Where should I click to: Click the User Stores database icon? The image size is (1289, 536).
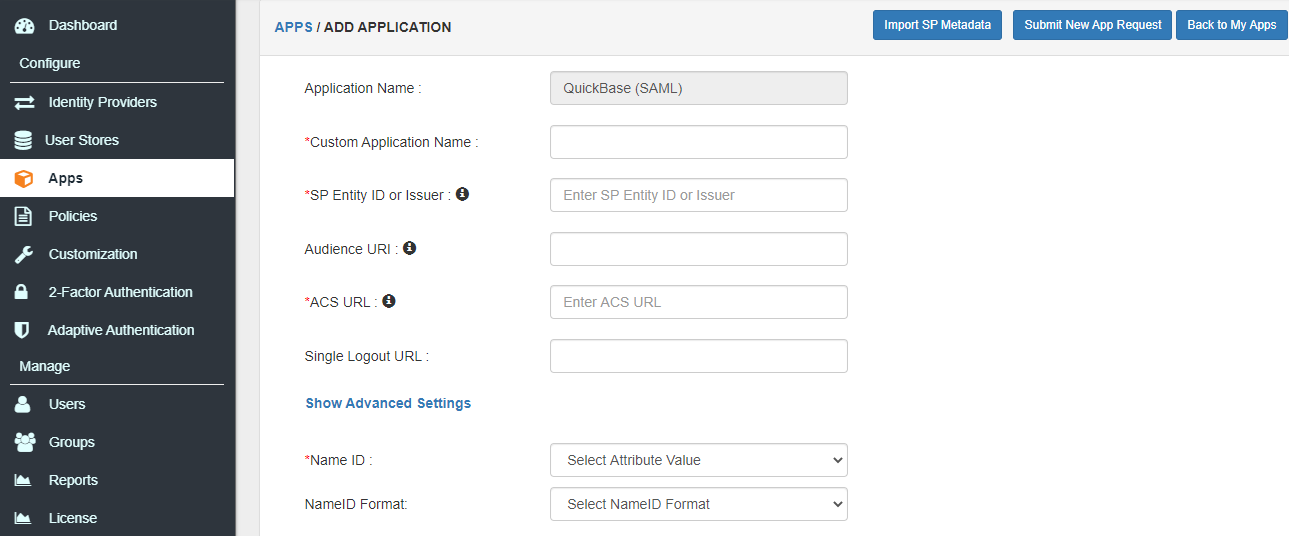coord(23,140)
